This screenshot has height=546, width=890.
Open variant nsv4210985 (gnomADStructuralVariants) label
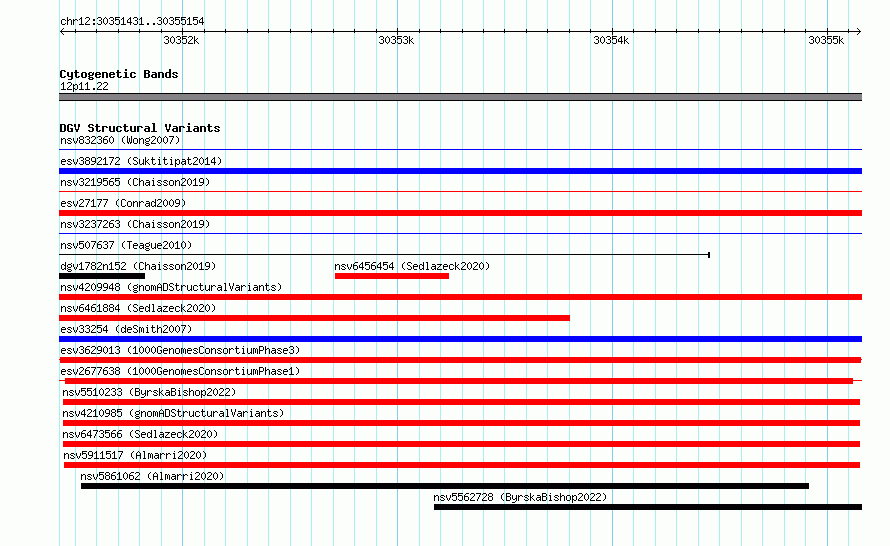point(173,413)
